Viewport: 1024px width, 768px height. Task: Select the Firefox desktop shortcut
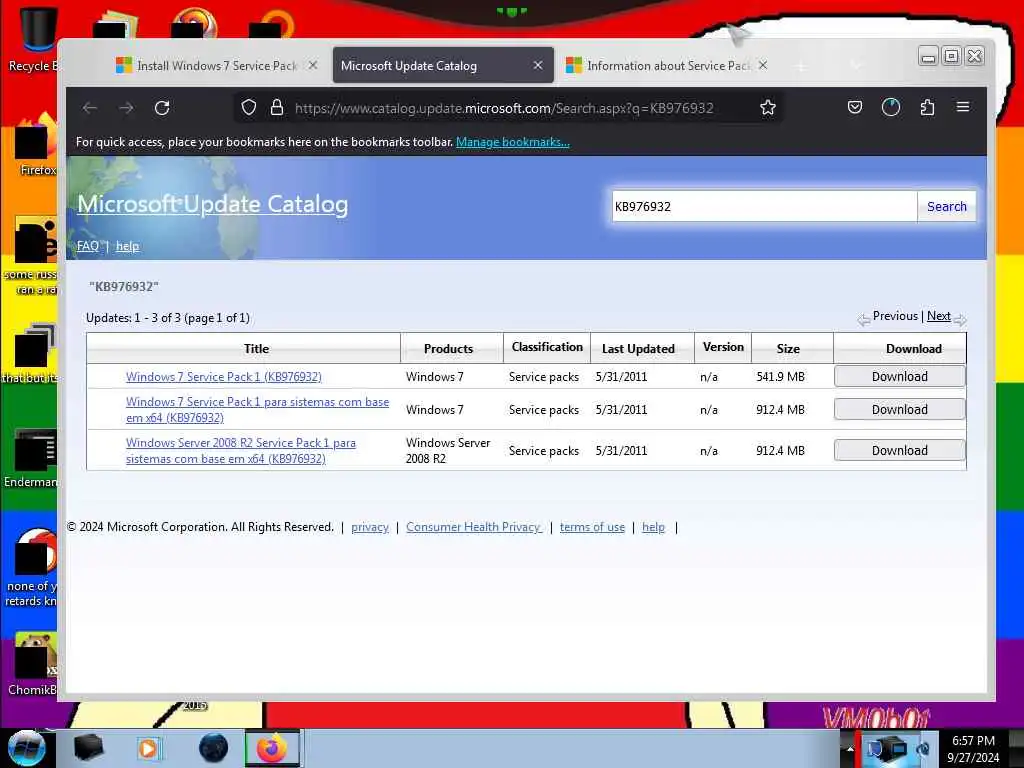tap(36, 145)
